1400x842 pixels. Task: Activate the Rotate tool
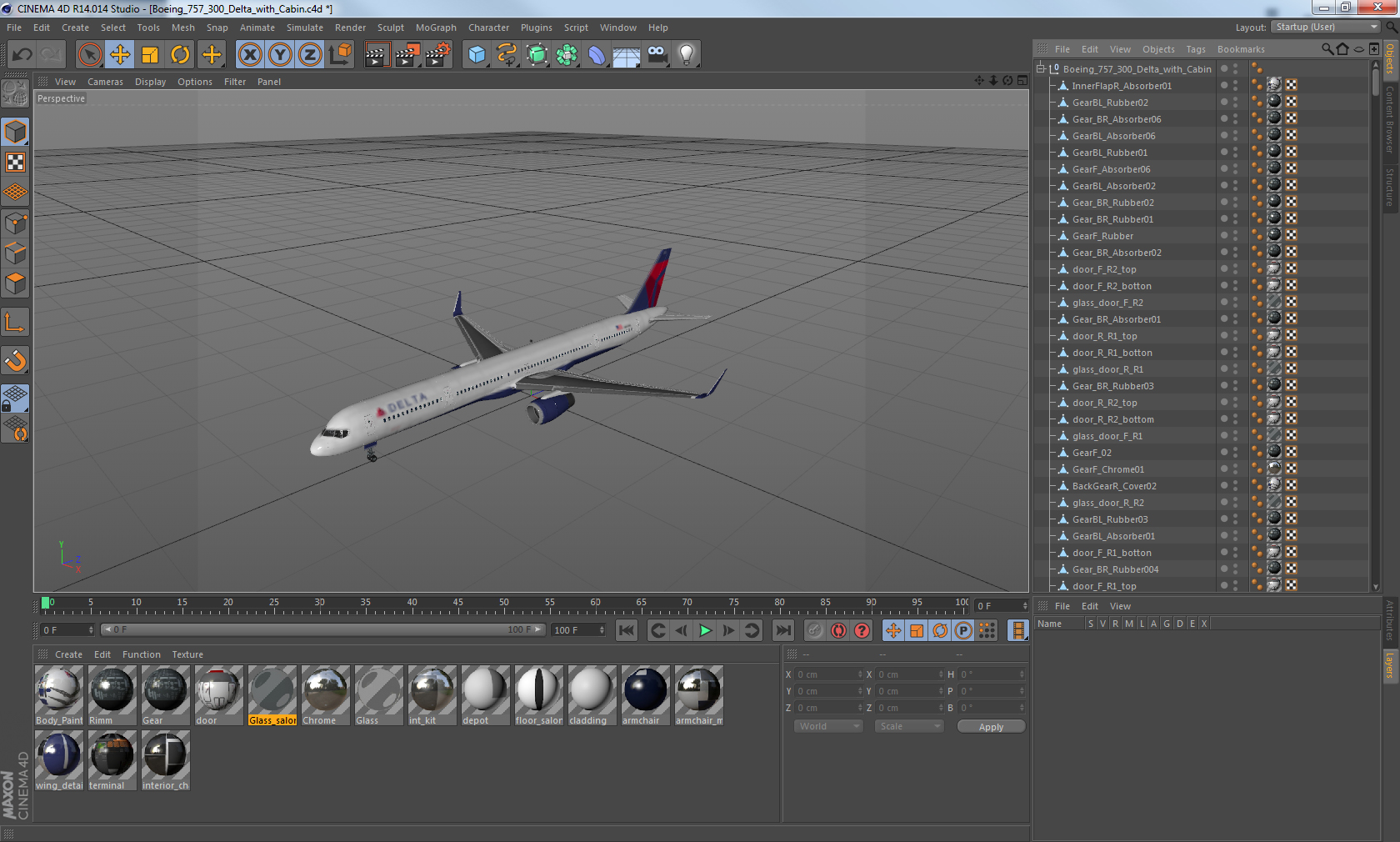pyautogui.click(x=180, y=55)
